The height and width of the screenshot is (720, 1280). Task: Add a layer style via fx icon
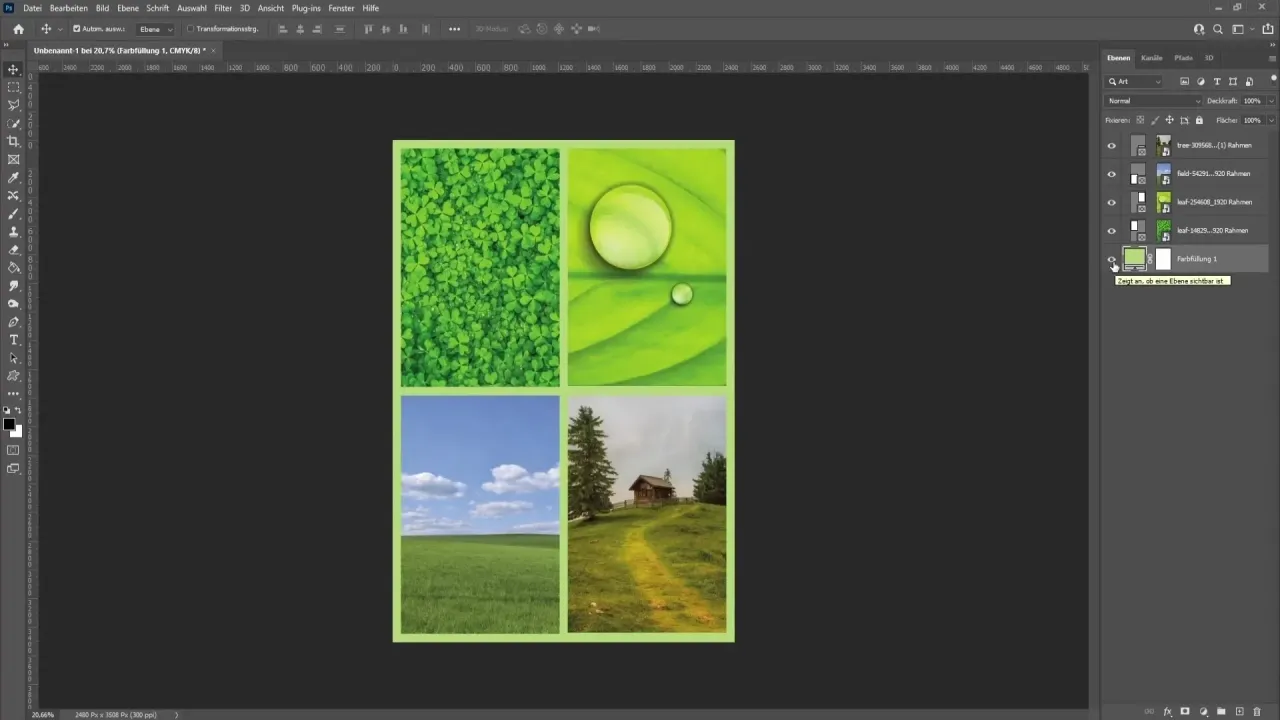pos(1167,711)
